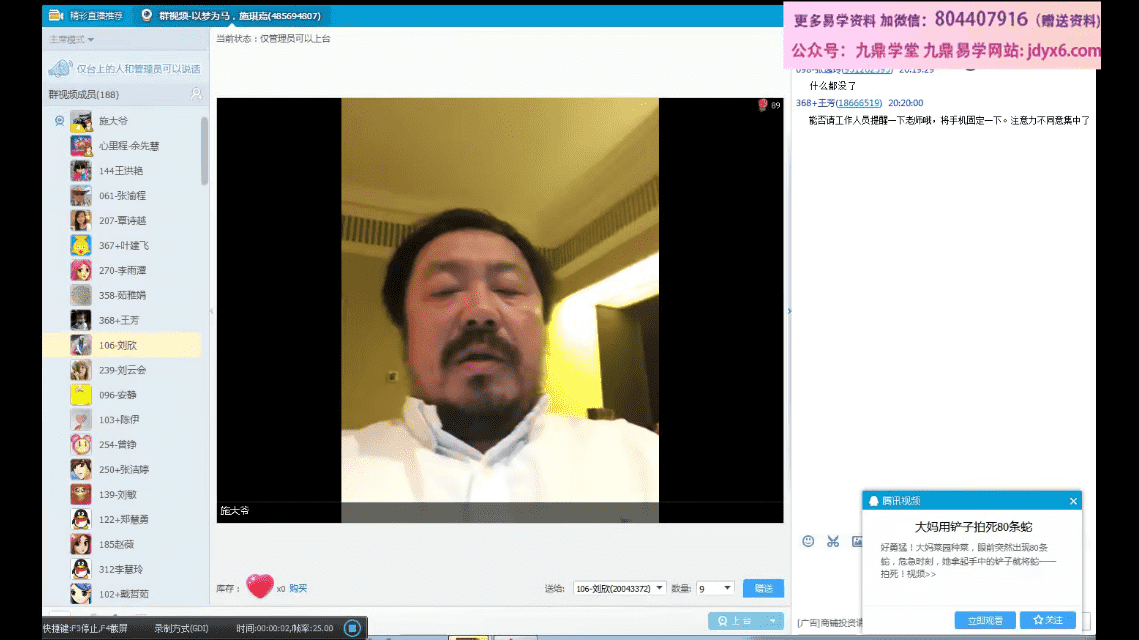Screen dimensions: 1139x640
Task: Open the 主席模式 mode dropdown
Action: [x=72, y=40]
